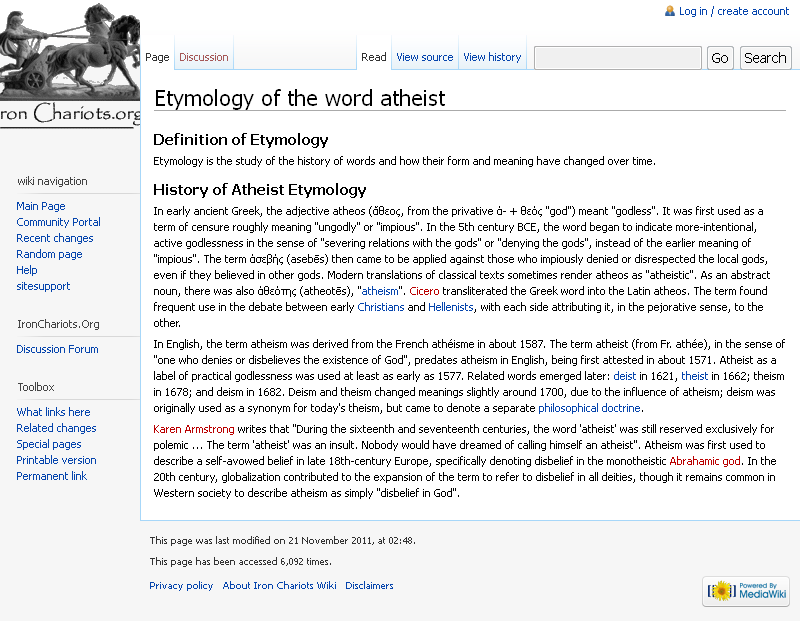800x621 pixels.
Task: Open the Privacy policy footer link
Action: tap(181, 586)
